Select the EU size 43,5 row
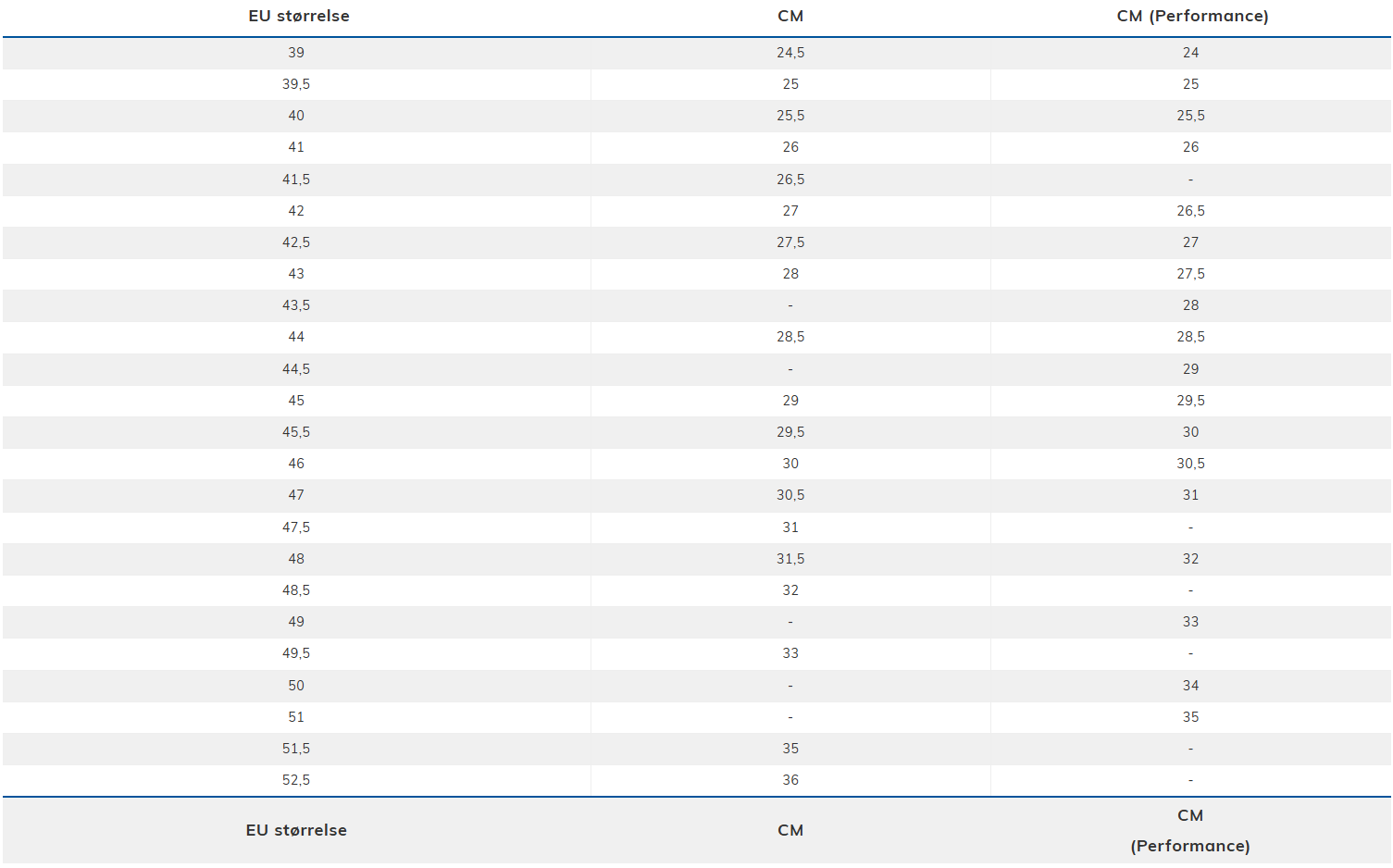Screen dimensions: 1393x868 [x=696, y=305]
